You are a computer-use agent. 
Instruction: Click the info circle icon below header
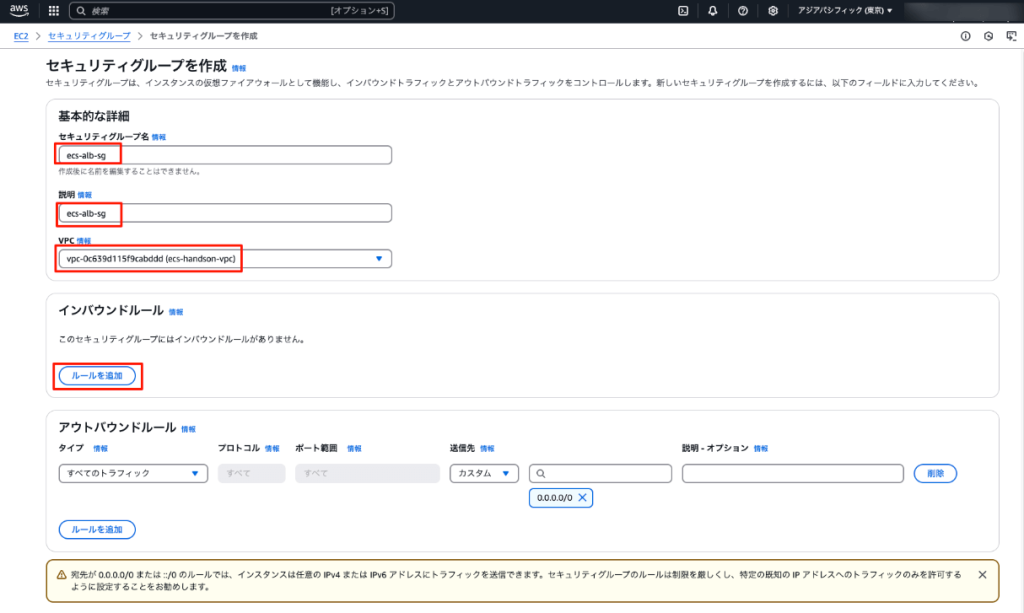[965, 36]
